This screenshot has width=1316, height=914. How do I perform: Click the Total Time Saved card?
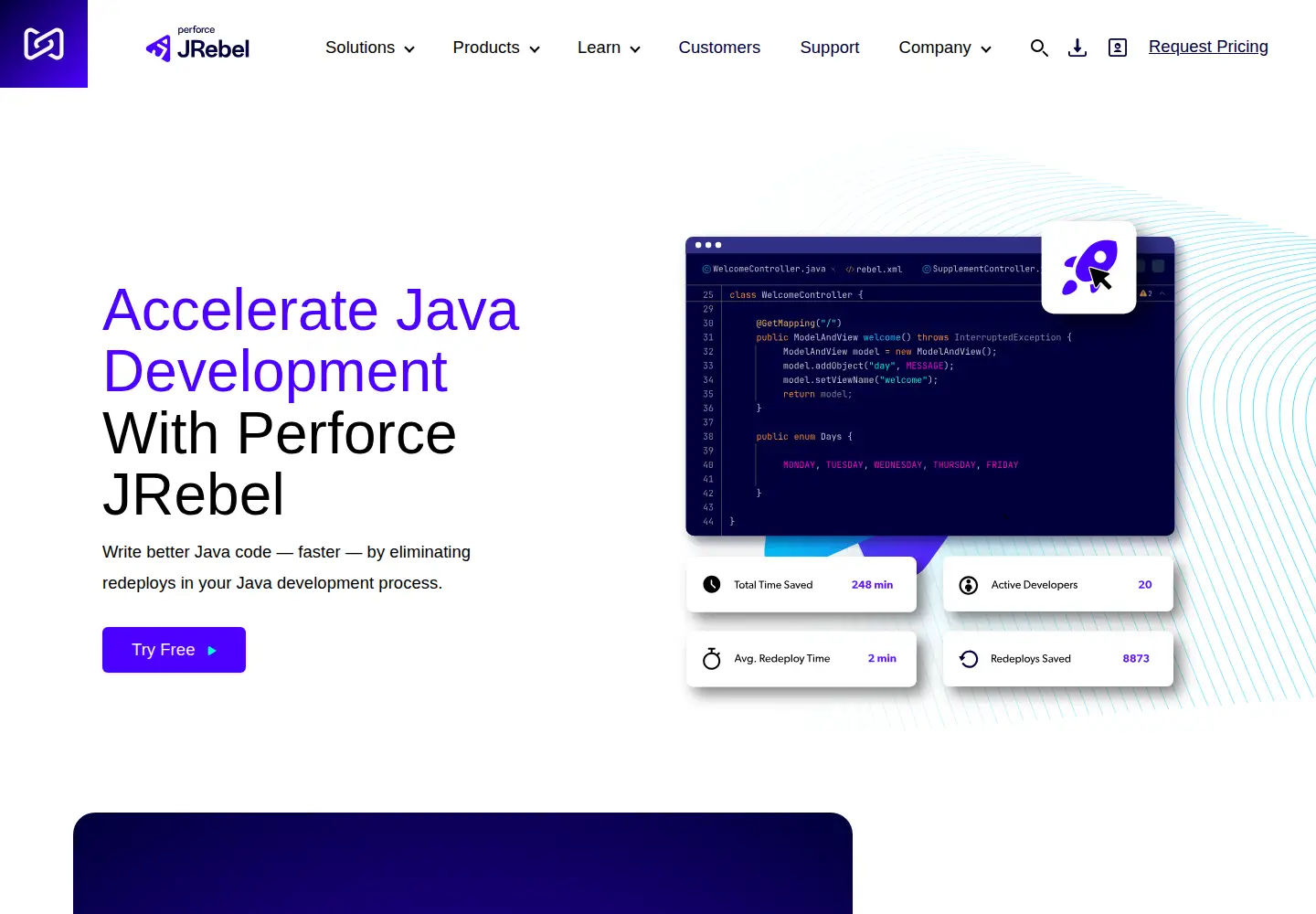(x=801, y=584)
